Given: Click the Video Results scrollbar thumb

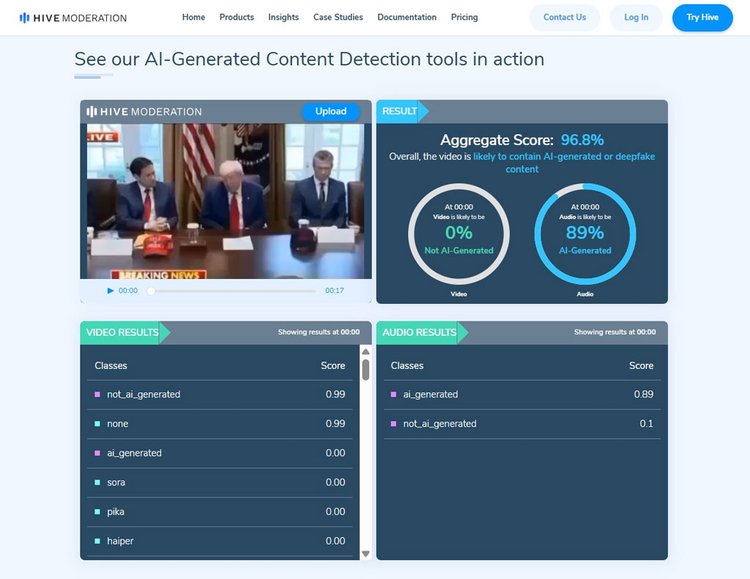Looking at the screenshot, I should [x=366, y=370].
